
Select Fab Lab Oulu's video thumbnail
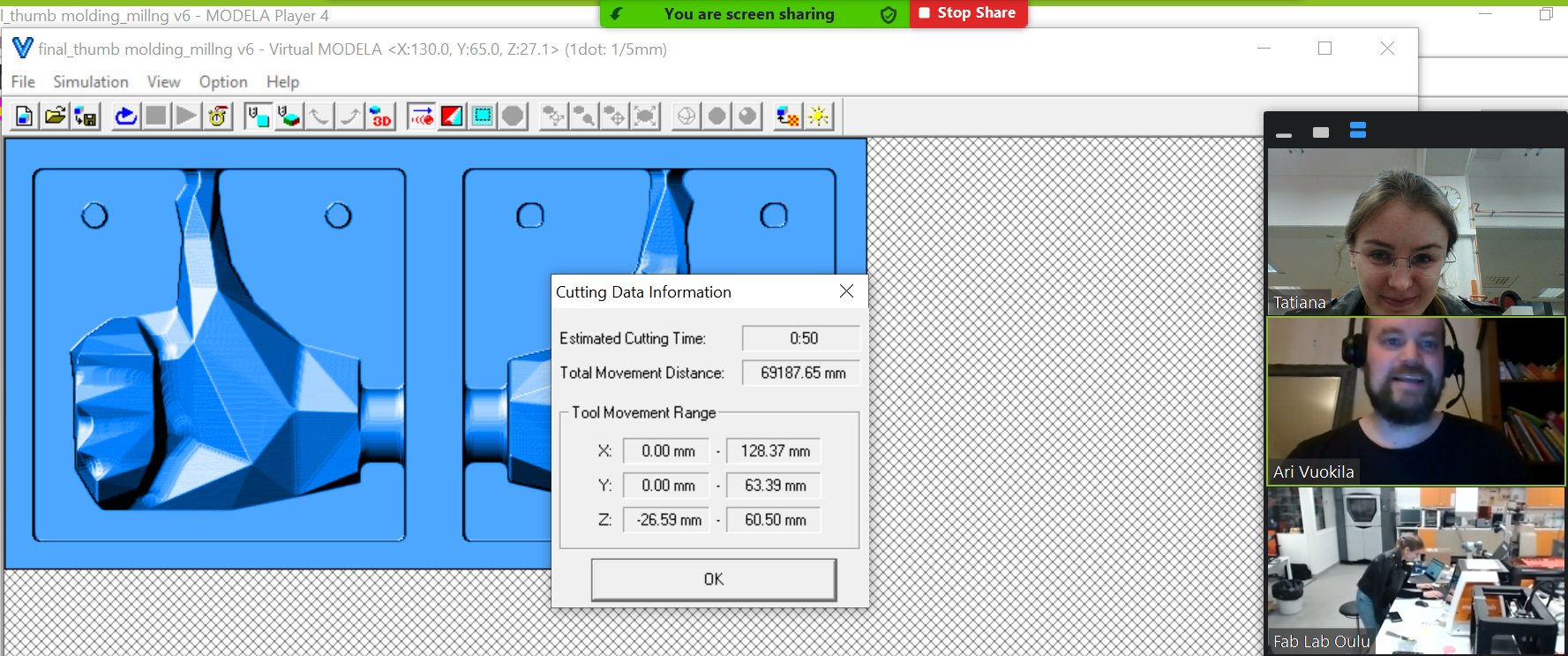[1415, 571]
